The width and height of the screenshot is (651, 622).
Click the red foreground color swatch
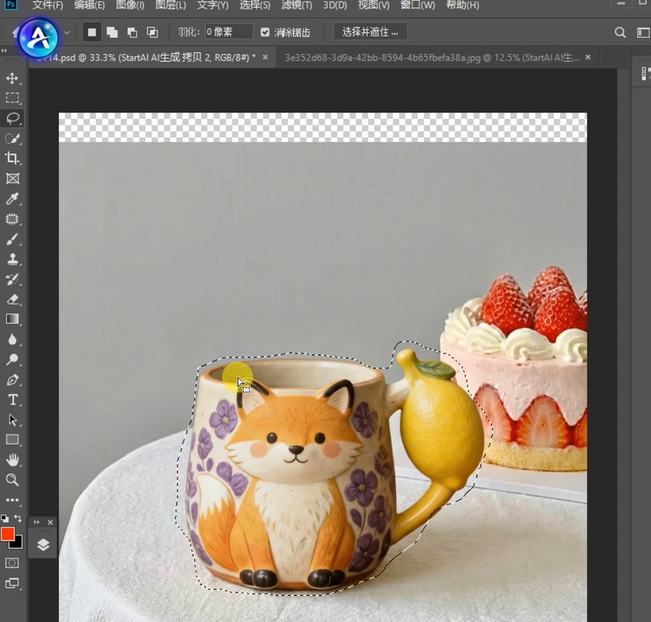(x=8, y=535)
